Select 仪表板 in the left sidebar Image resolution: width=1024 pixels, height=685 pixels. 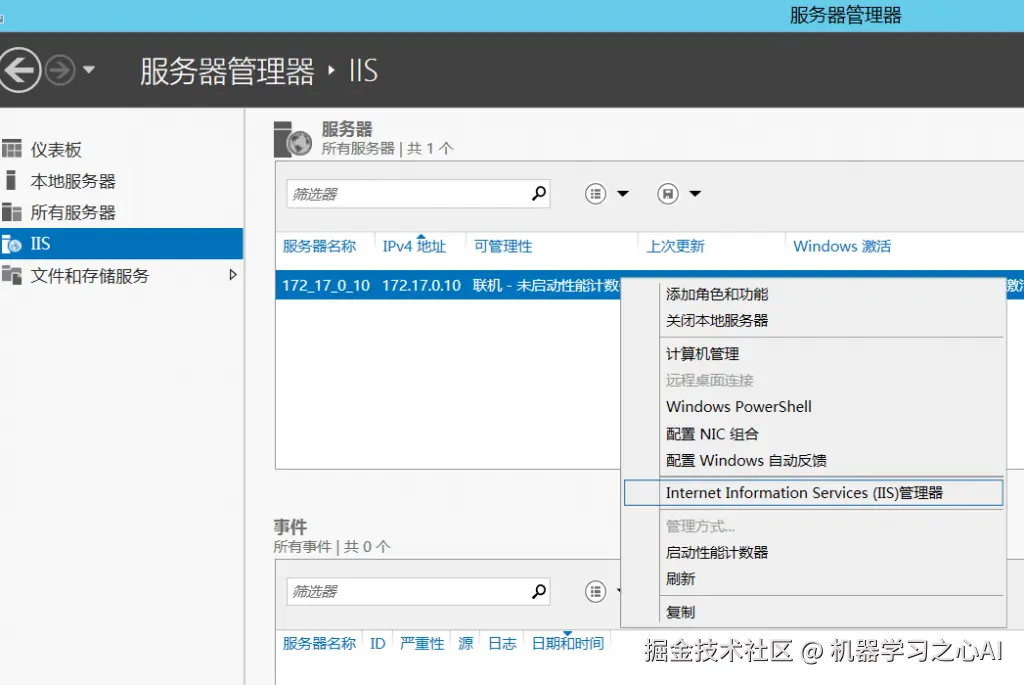click(x=55, y=149)
